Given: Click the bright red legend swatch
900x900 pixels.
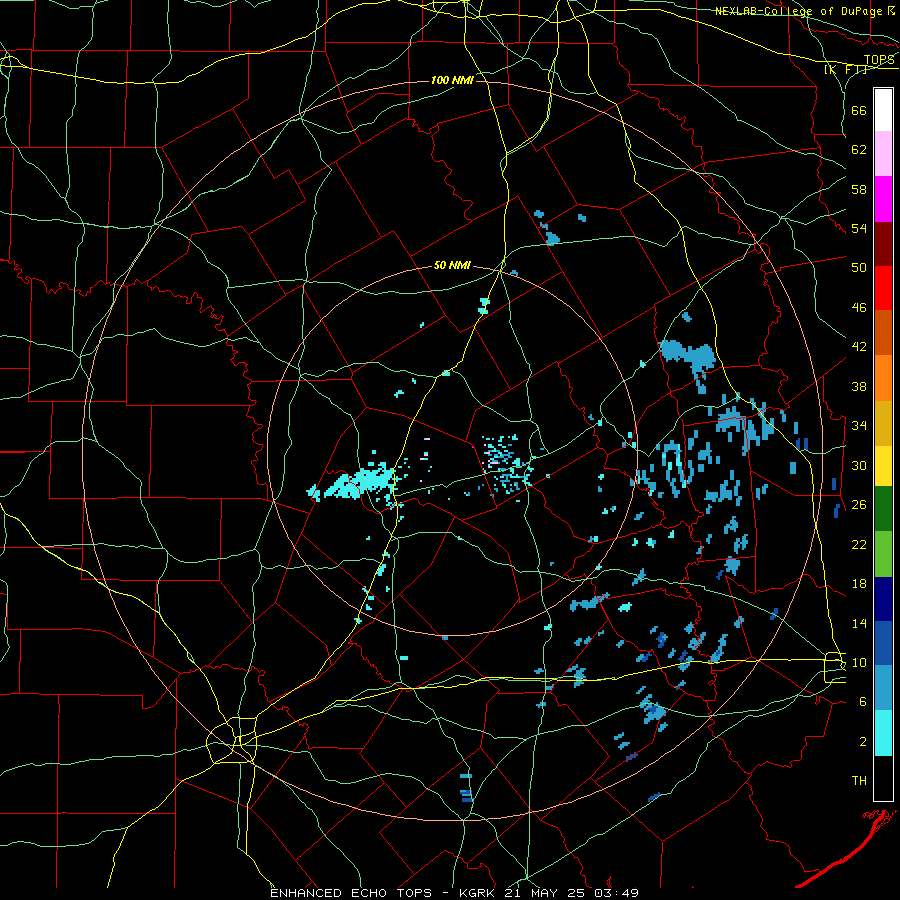Looking at the screenshot, I should 883,288.
